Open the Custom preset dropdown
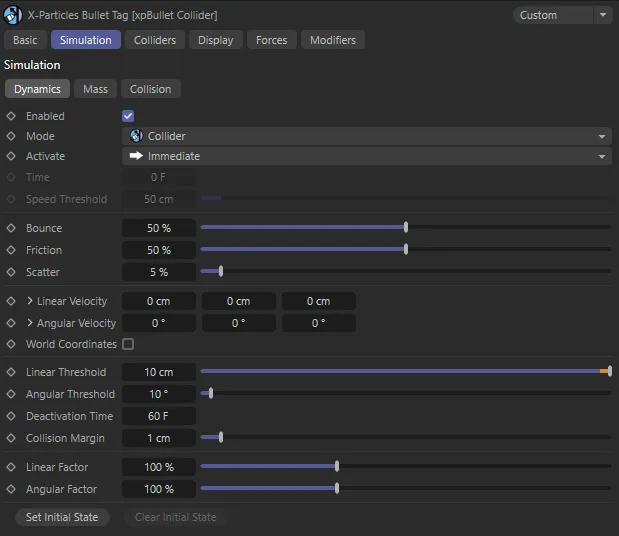619x536 pixels. pos(563,15)
